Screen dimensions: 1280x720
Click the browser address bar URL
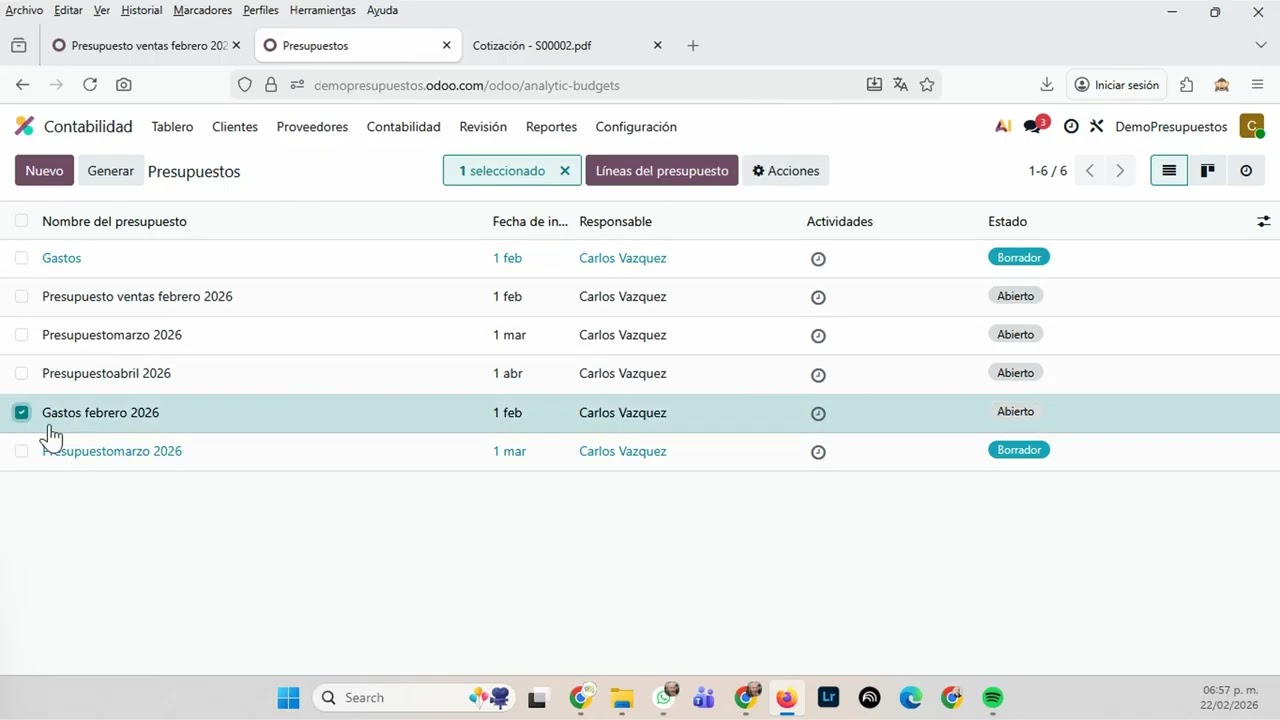point(467,85)
